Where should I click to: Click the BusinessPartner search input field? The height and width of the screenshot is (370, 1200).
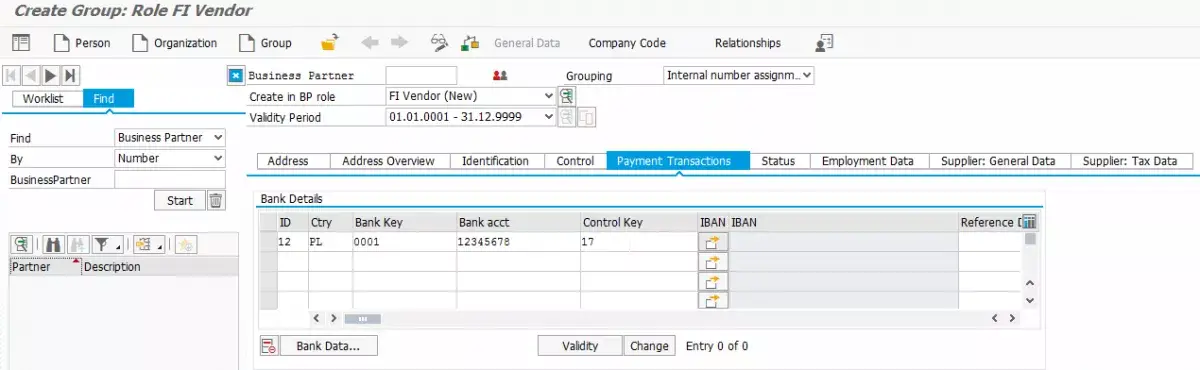pos(170,180)
